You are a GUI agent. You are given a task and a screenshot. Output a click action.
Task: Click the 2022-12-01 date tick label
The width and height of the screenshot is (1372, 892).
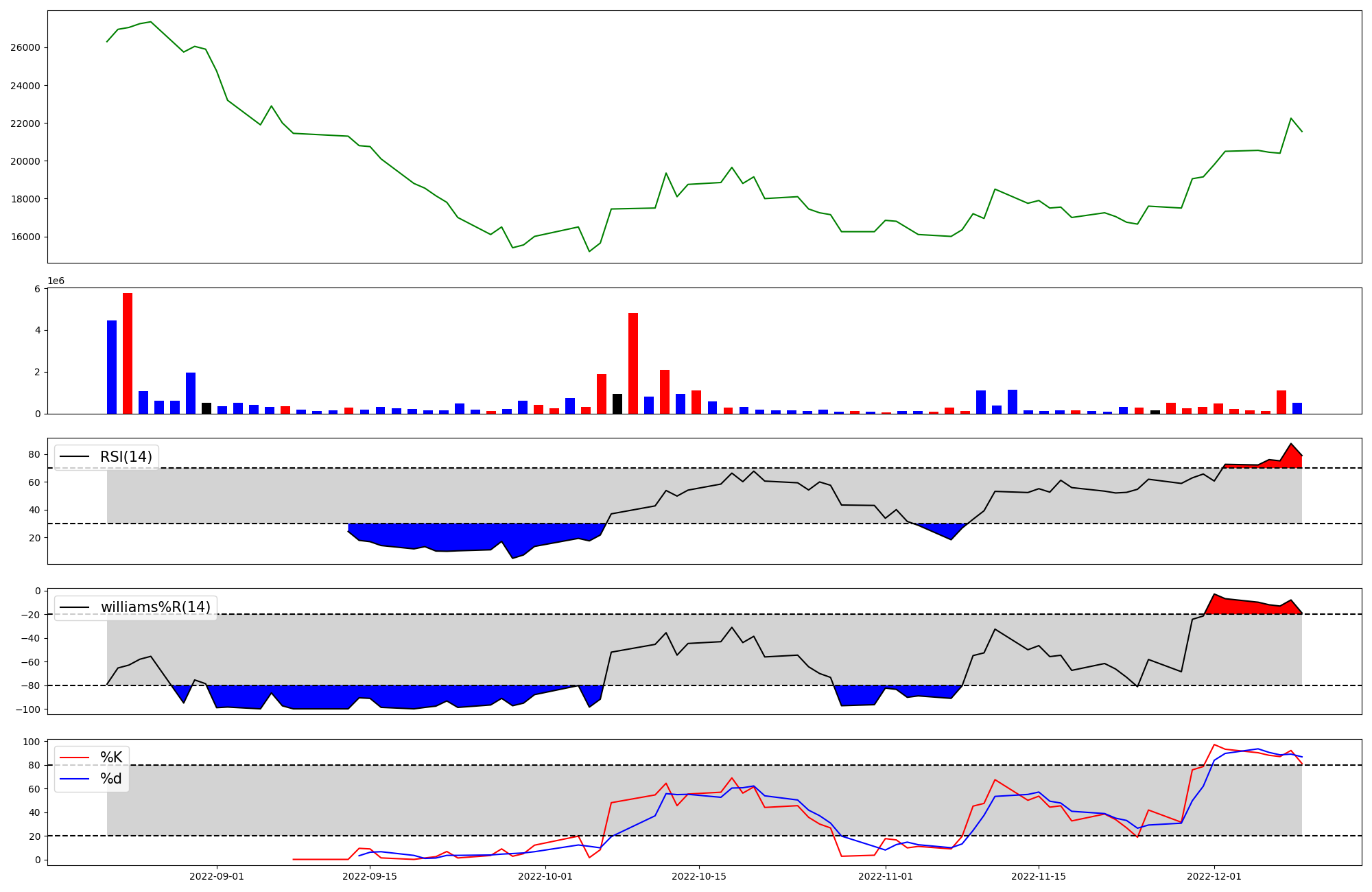[x=1214, y=876]
